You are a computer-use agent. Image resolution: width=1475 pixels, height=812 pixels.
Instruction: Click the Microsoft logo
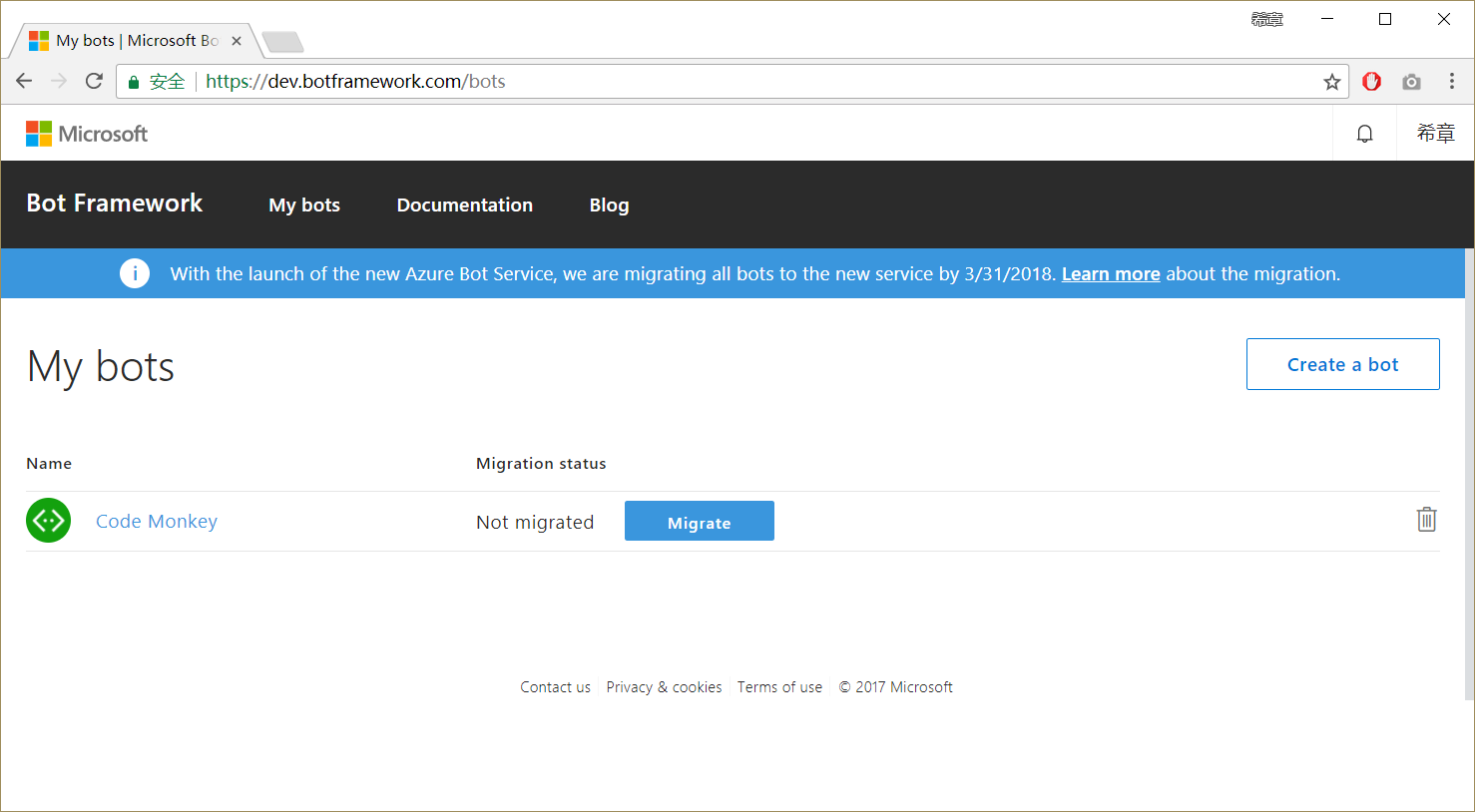[x=86, y=133]
